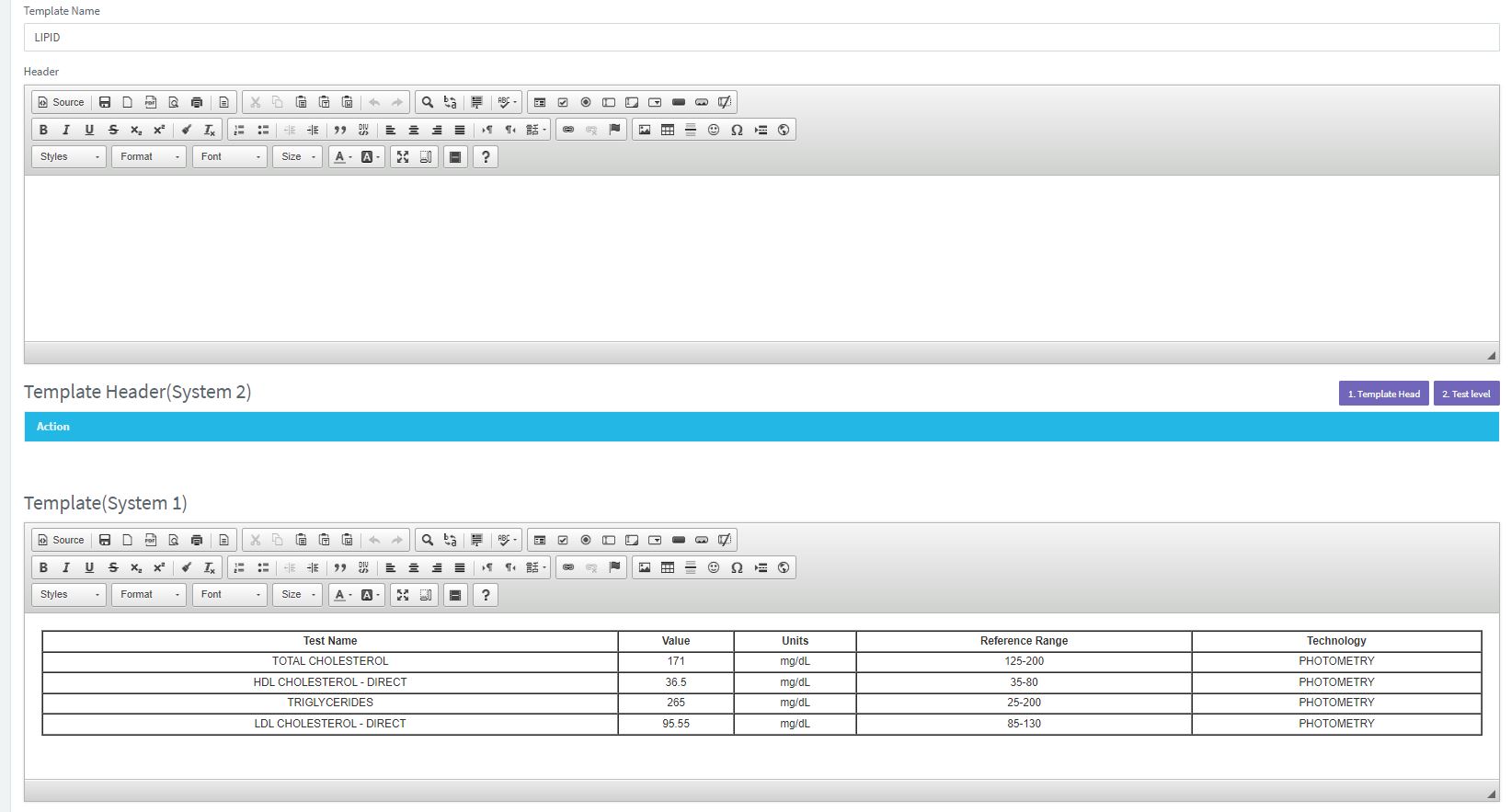Click Source button in Header editor
Screen dimensions: 1511x812
click(x=61, y=102)
